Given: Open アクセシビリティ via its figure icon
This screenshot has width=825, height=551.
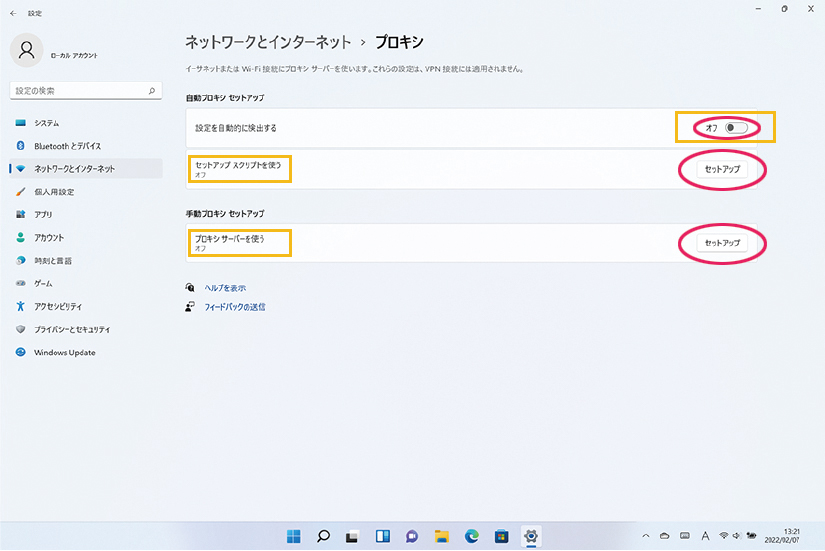Looking at the screenshot, I should 21,307.
